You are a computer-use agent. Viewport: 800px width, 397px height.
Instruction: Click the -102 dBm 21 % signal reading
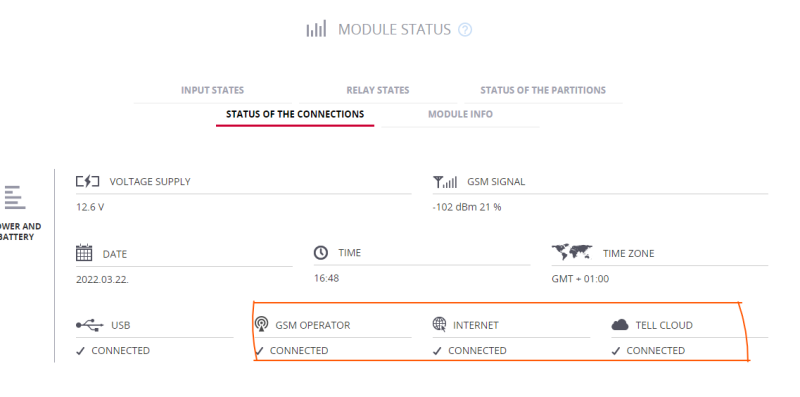coord(467,207)
